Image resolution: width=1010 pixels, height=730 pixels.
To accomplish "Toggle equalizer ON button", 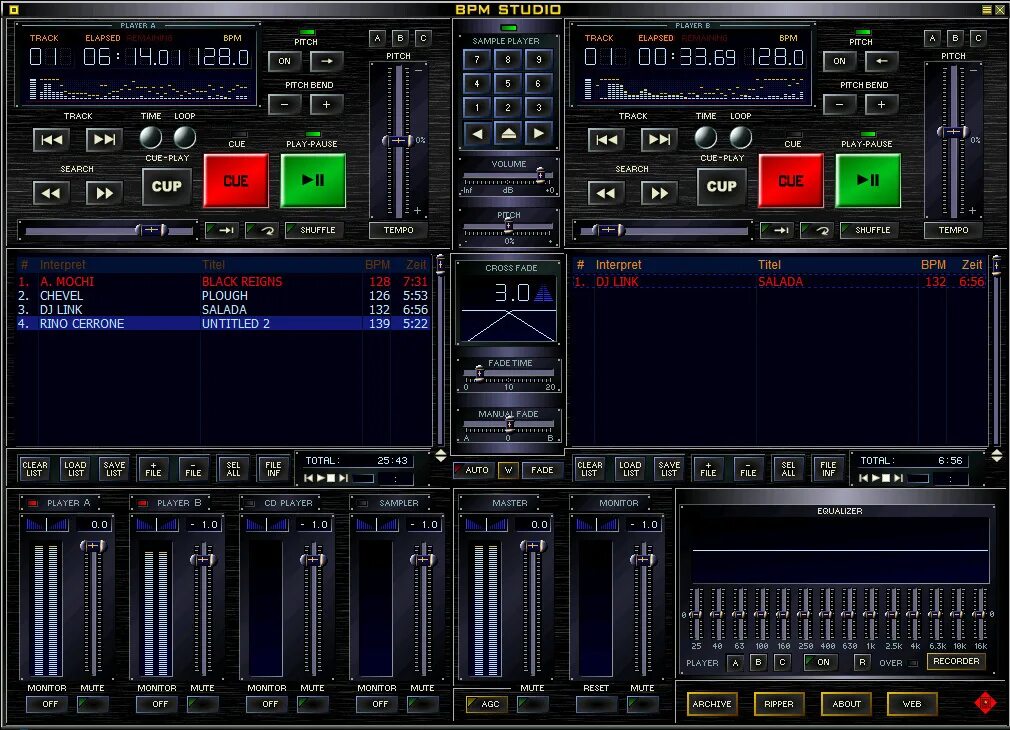I will click(x=819, y=662).
